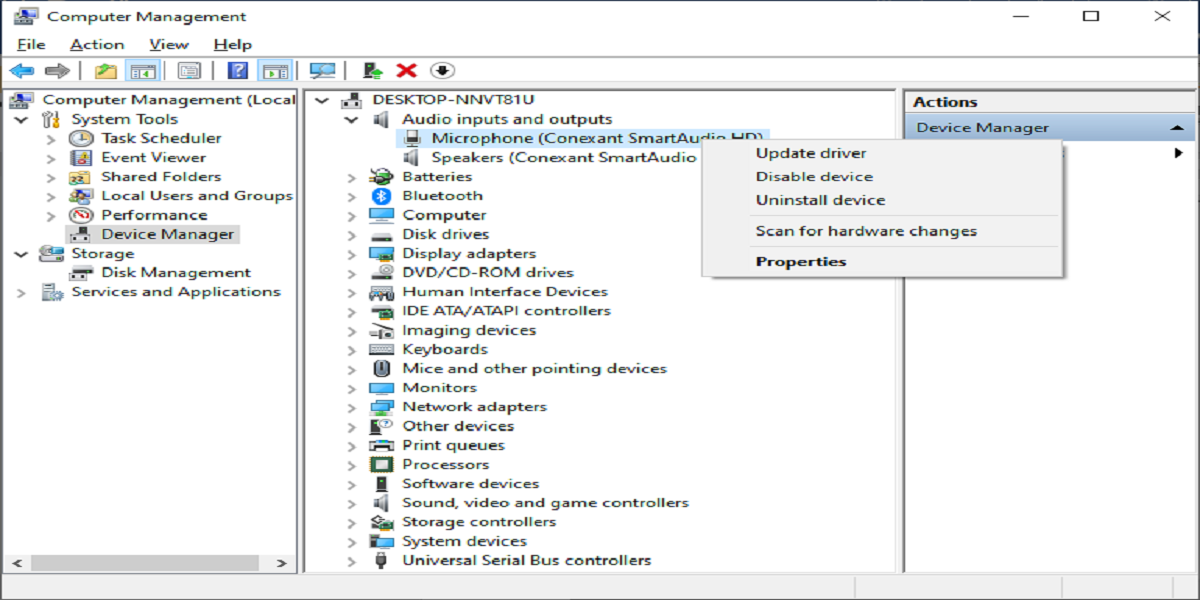Screen dimensions: 1200x600
Task: Click the update driver icon with green arrow
Action: tap(373, 71)
